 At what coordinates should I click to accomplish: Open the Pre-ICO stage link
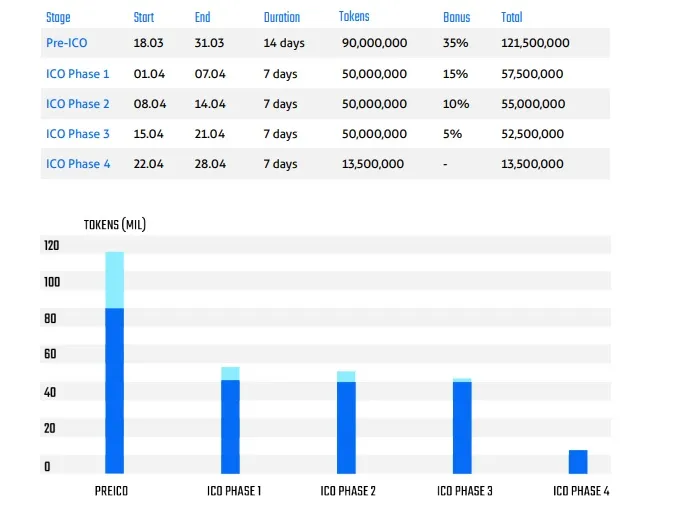[67, 43]
